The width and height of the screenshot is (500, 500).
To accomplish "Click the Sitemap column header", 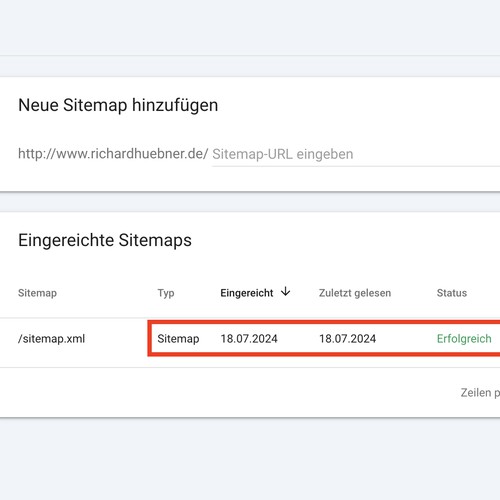I will click(37, 293).
